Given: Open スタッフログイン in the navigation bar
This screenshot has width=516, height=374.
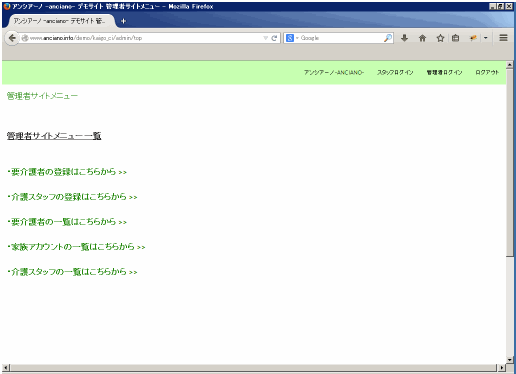Looking at the screenshot, I should coord(395,72).
